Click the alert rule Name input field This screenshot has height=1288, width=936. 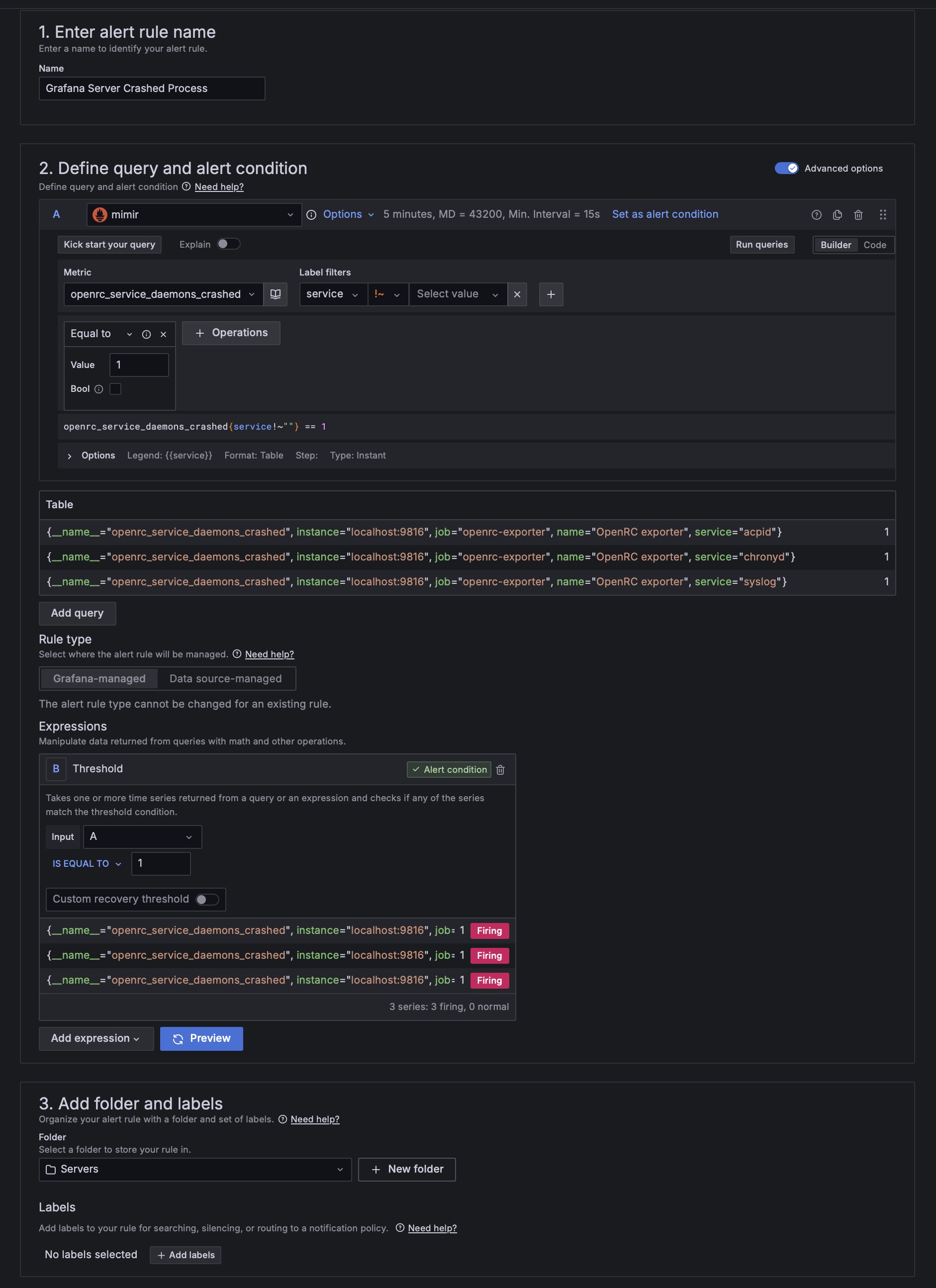[x=152, y=89]
